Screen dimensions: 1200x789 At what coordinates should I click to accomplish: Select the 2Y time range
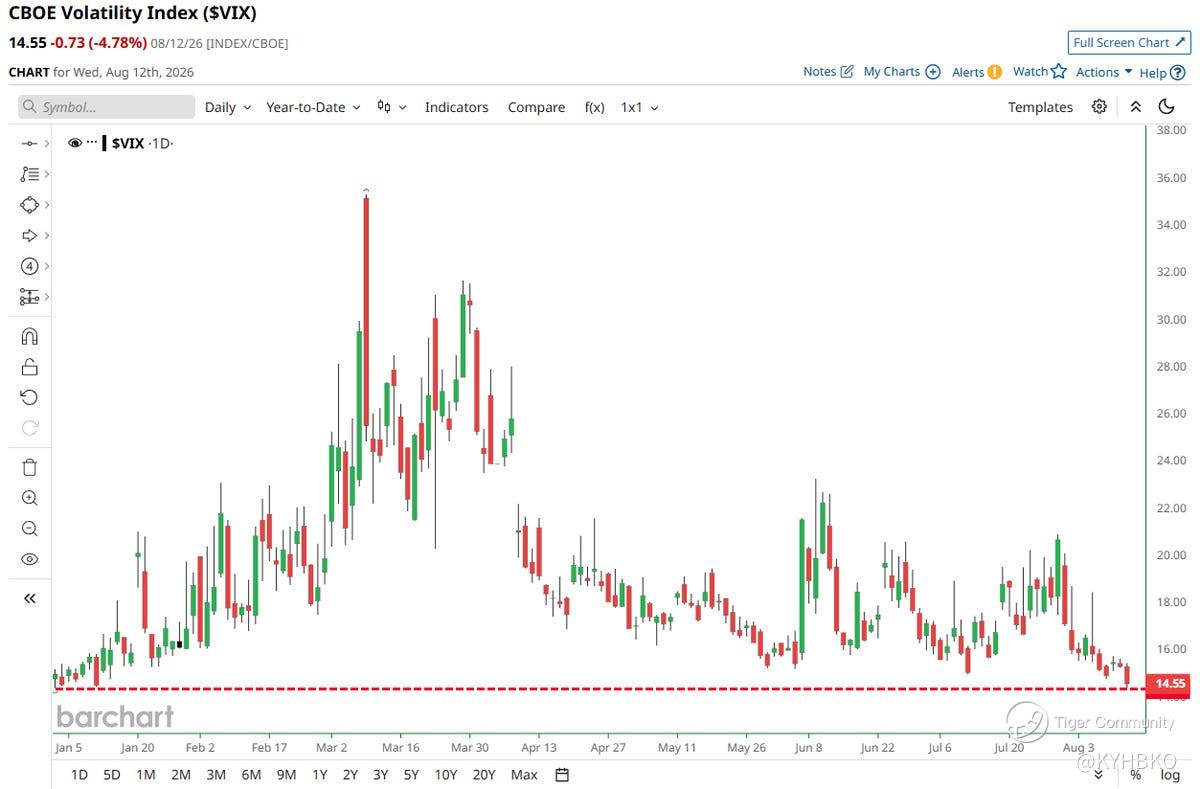(350, 774)
